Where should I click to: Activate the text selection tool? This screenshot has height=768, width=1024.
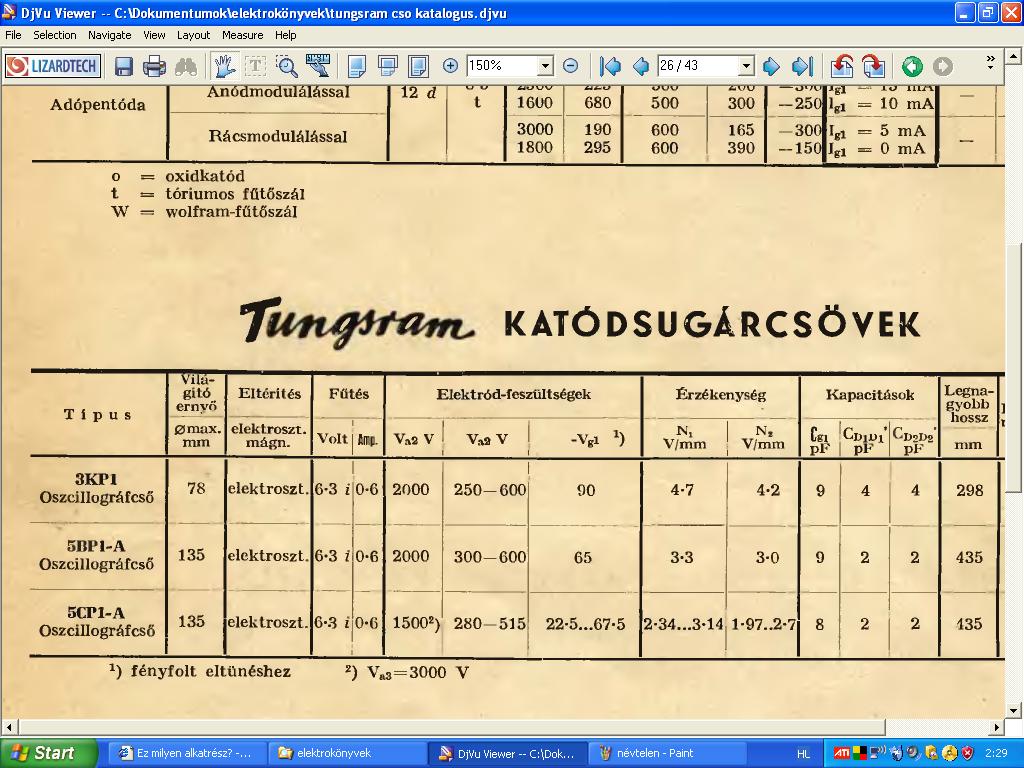[255, 66]
